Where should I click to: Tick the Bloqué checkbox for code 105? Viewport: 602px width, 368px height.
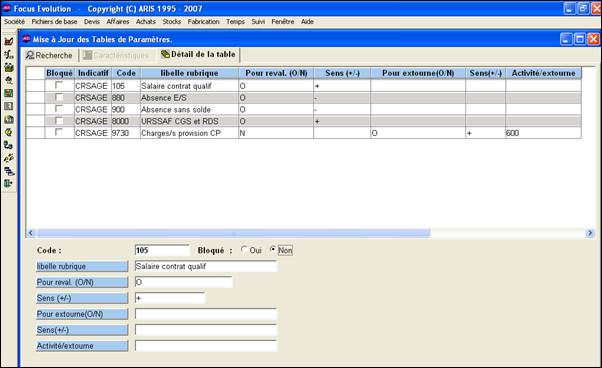[x=59, y=85]
